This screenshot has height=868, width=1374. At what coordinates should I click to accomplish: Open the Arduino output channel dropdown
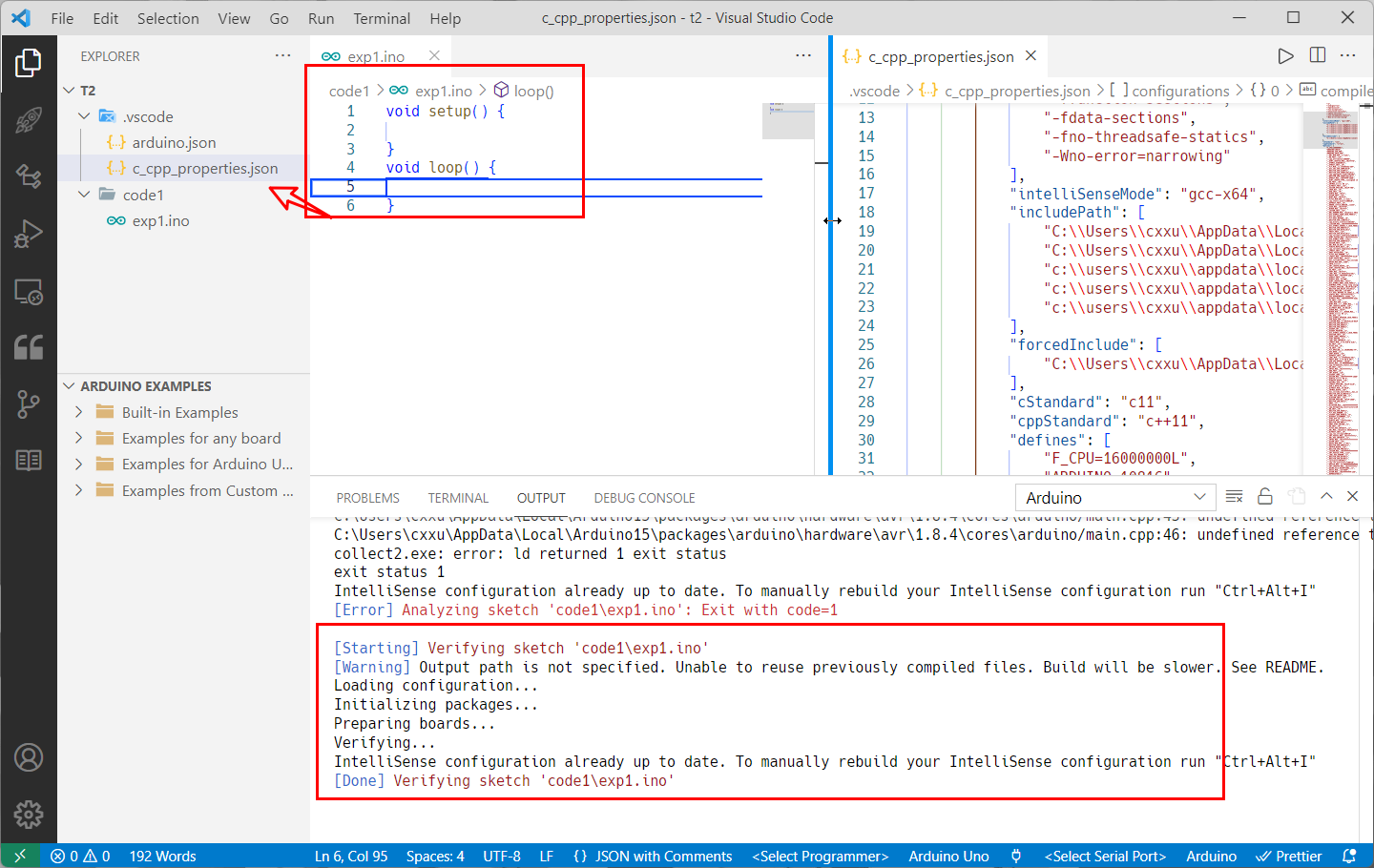tap(1114, 496)
